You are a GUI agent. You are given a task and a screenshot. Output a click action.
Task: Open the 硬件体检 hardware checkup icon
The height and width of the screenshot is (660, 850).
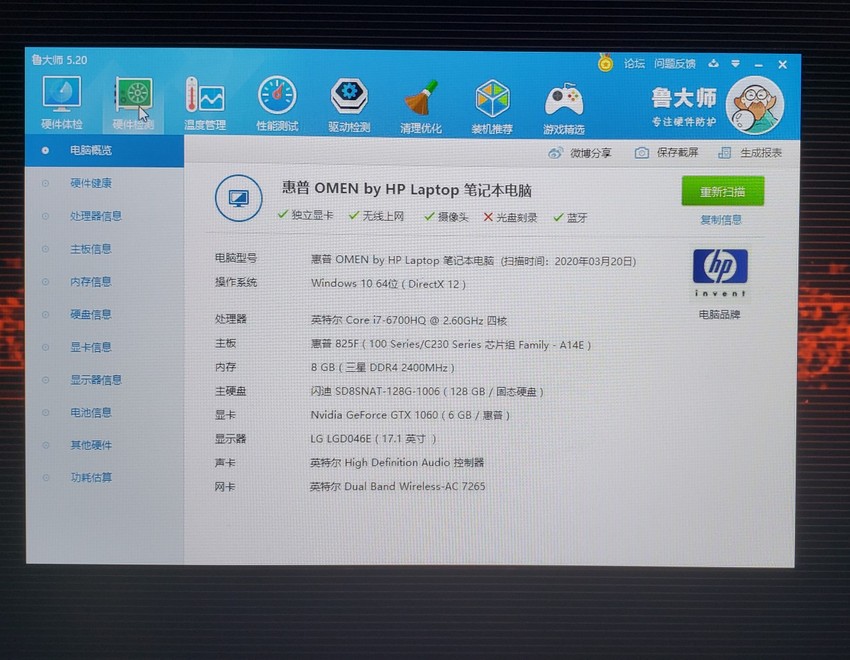tap(62, 102)
